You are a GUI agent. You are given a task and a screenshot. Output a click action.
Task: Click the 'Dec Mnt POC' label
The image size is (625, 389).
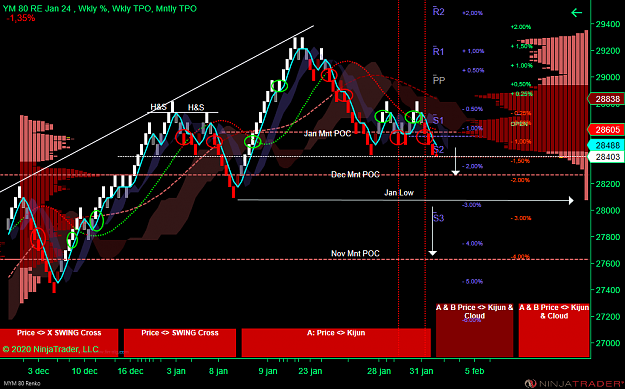click(x=355, y=175)
